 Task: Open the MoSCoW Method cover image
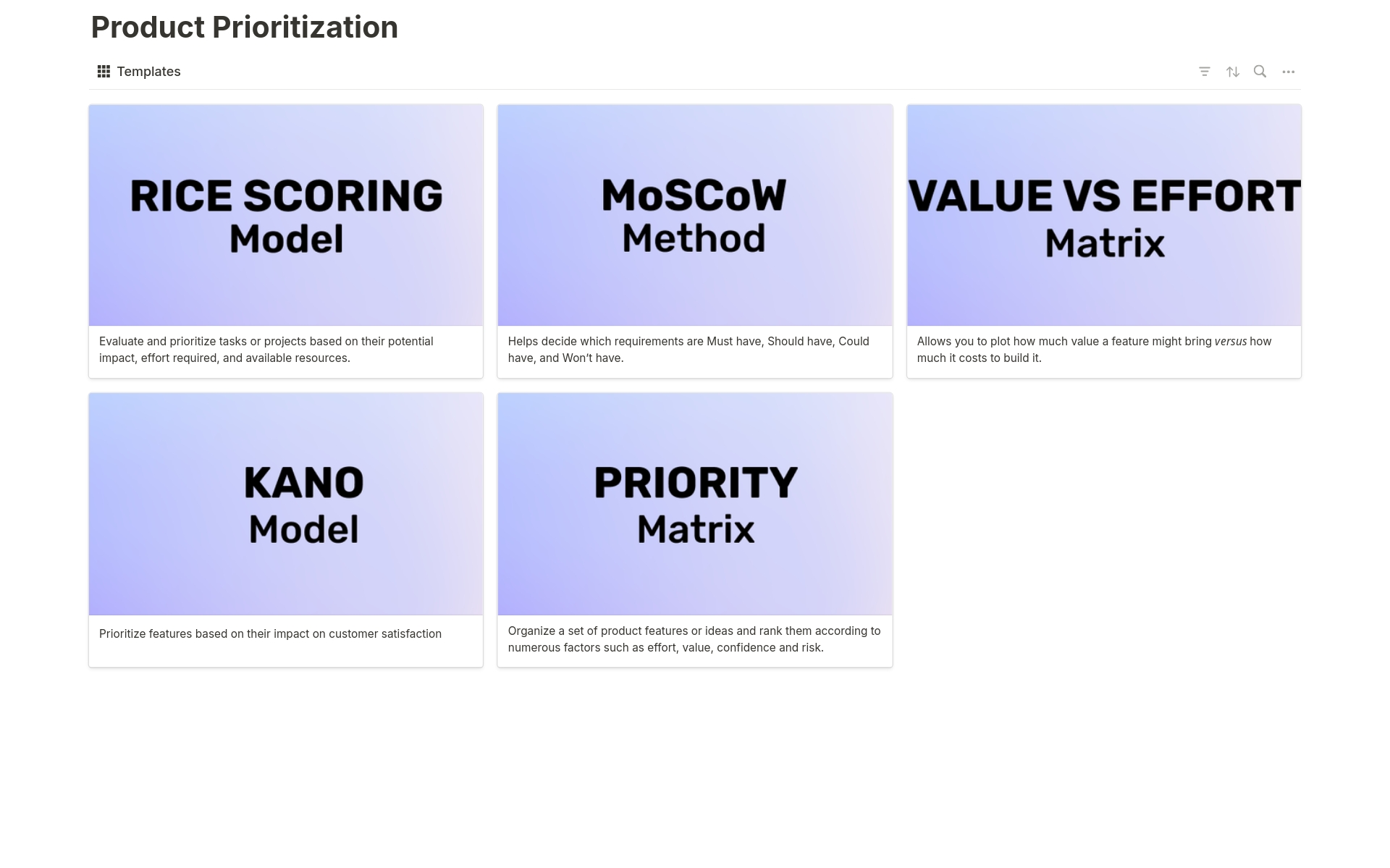(694, 215)
